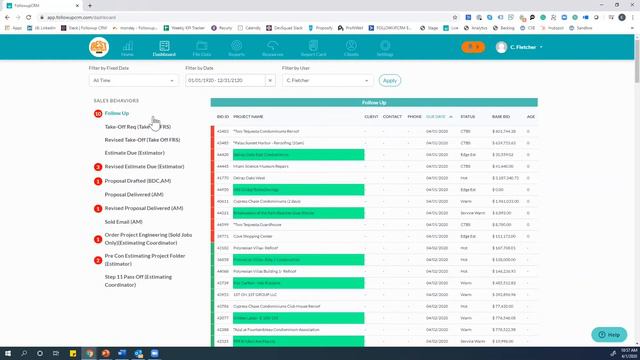The height and width of the screenshot is (360, 640).
Task: Select Take-Off Req (Take Off FRS)
Action: [x=138, y=127]
